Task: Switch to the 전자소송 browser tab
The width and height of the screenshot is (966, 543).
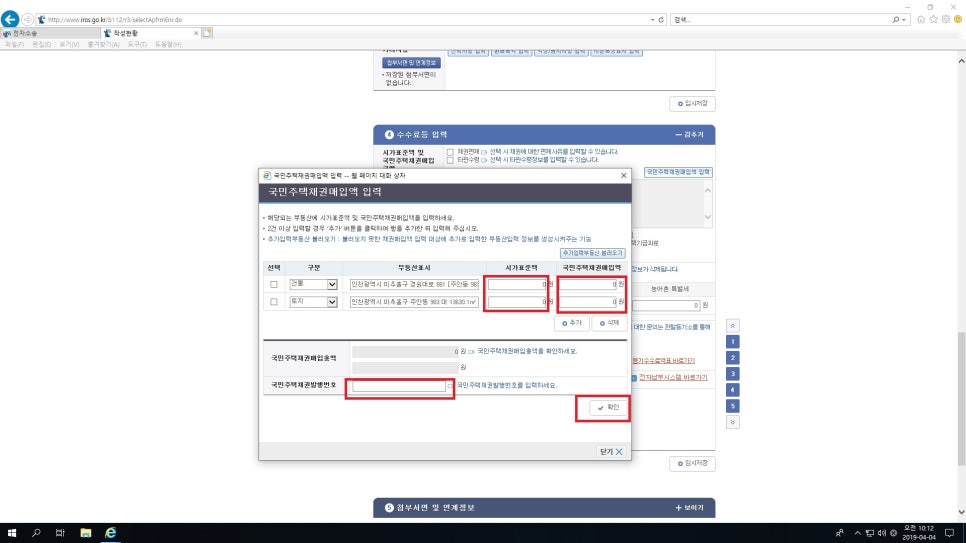Action: 51,33
